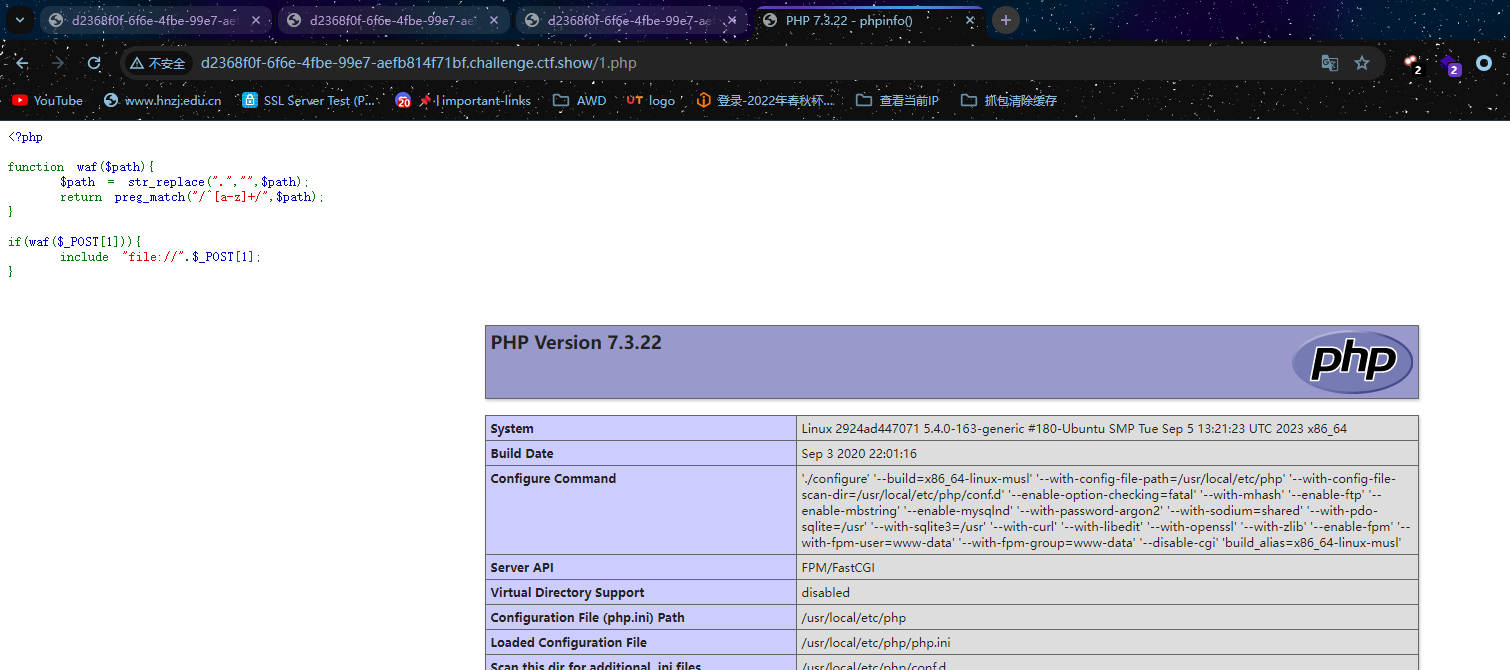Close the PHP 7.3.22 phpinfo tab
Image resolution: width=1510 pixels, height=670 pixels.
pos(969,20)
